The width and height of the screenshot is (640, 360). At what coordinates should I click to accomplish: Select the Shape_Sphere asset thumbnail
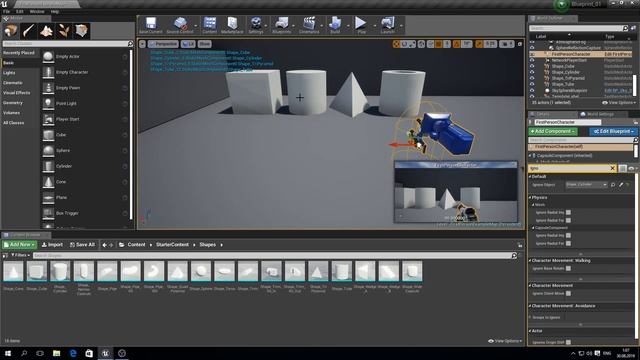coord(201,271)
